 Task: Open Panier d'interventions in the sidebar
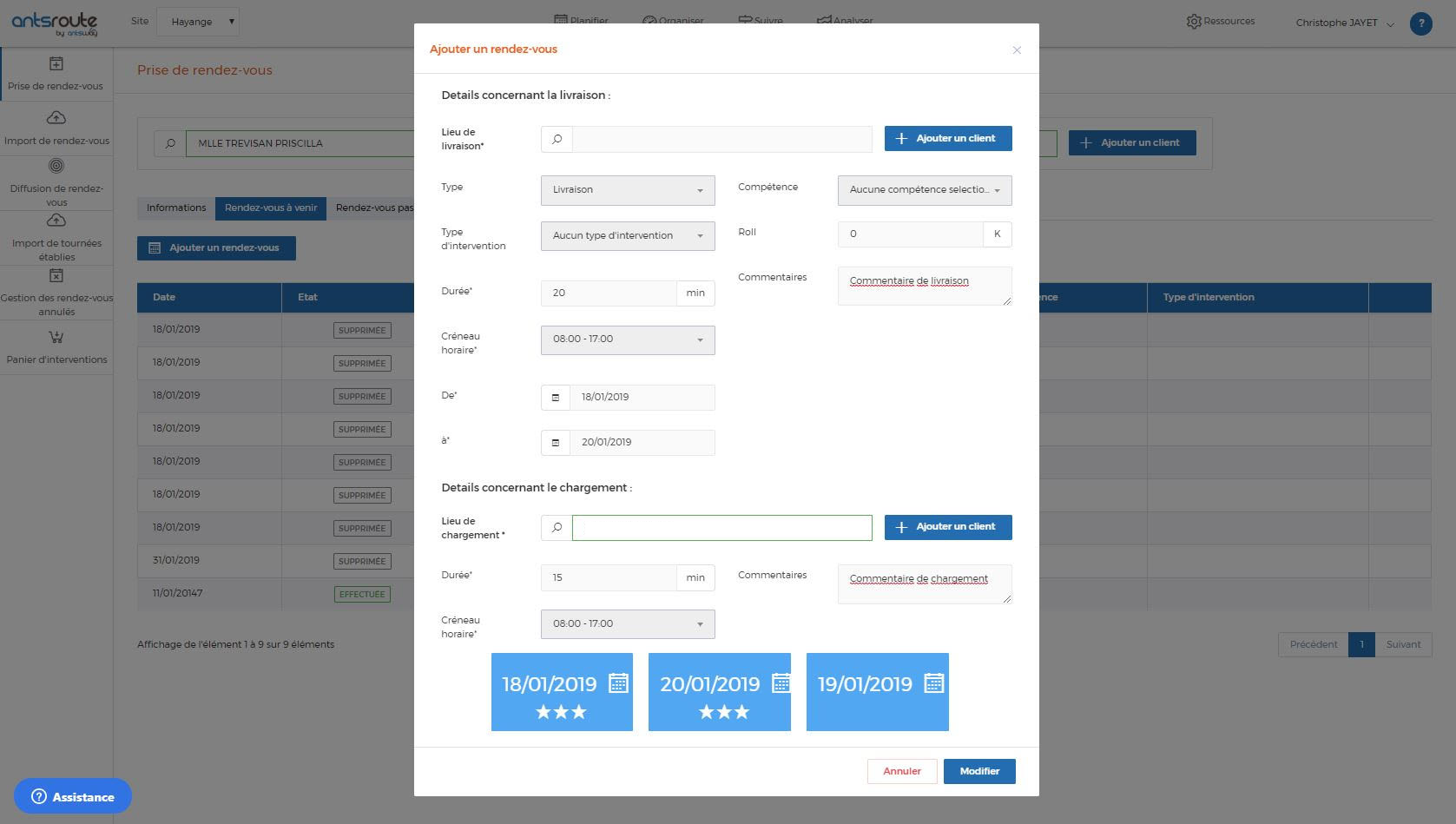pyautogui.click(x=56, y=347)
